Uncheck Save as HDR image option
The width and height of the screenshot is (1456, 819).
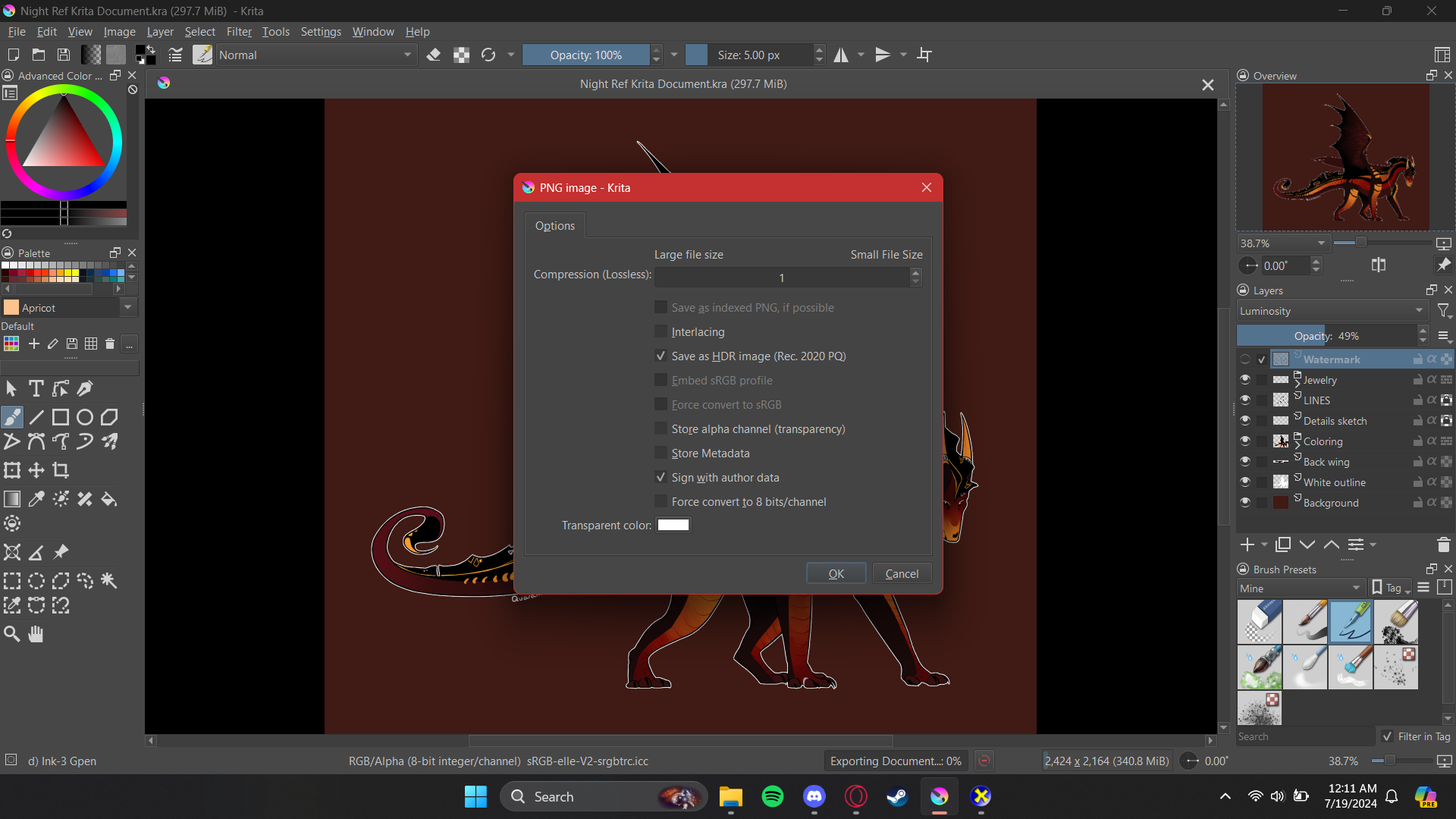pos(661,356)
